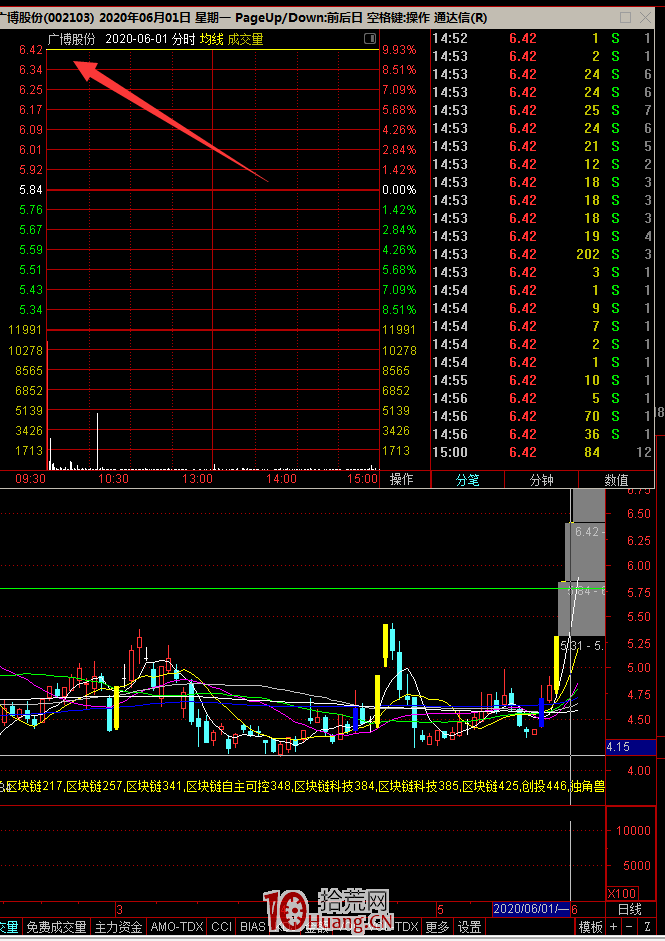The height and width of the screenshot is (941, 665).
Task: Zoom in with the plus button in bottom bar
Action: [613, 927]
